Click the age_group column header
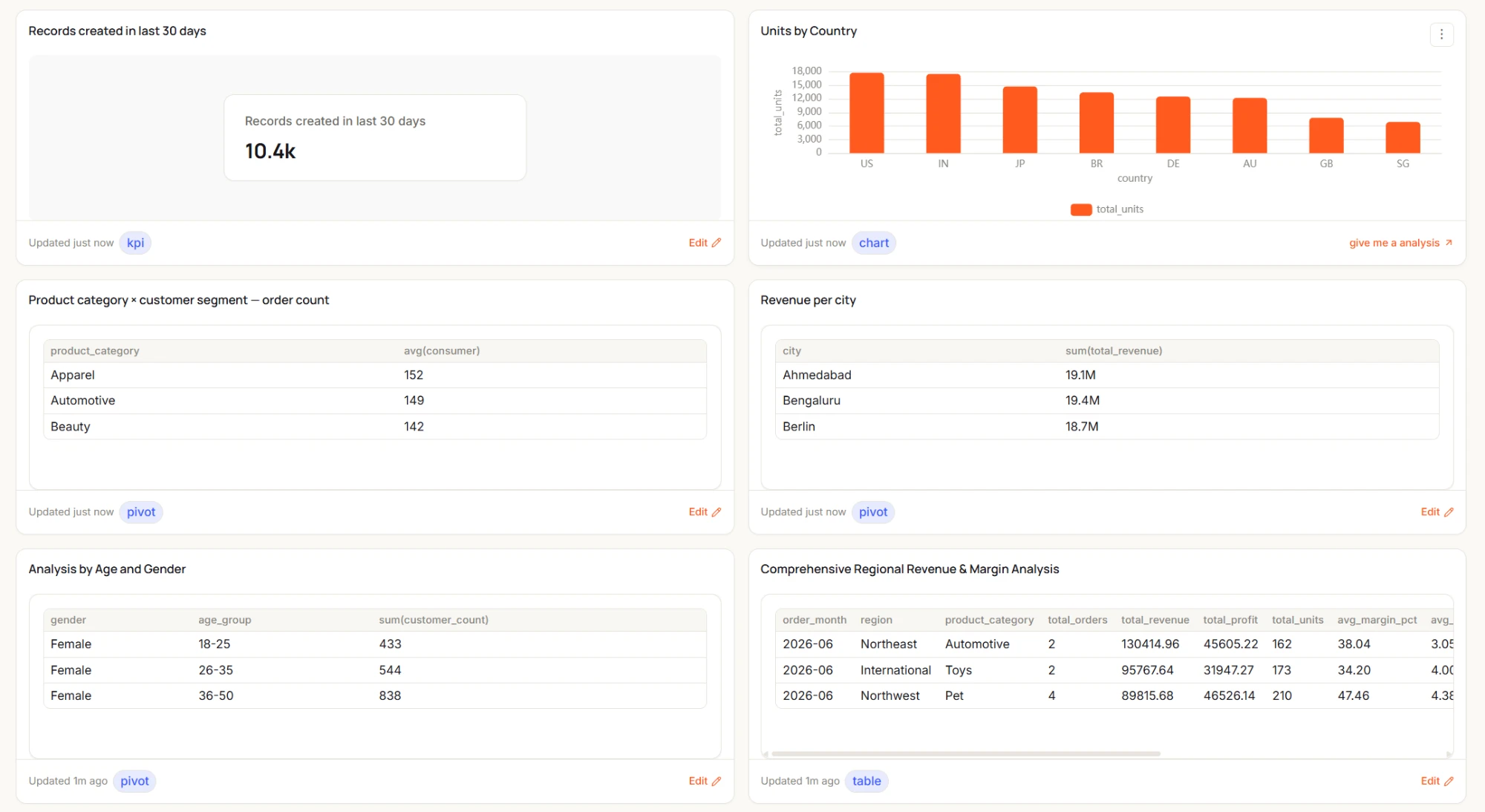 pyautogui.click(x=225, y=620)
